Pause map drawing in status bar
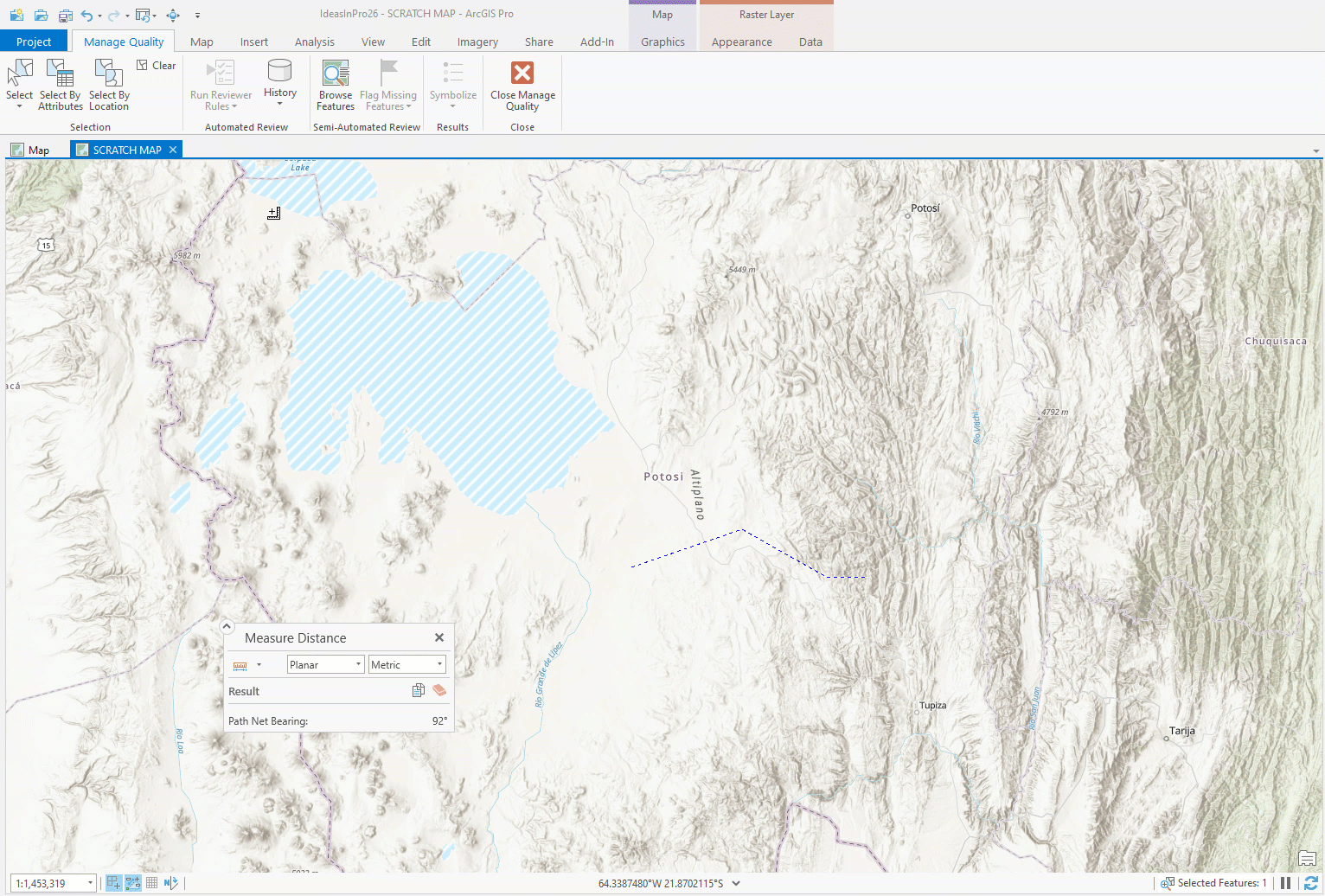The width and height of the screenshot is (1325, 896). point(1286,883)
